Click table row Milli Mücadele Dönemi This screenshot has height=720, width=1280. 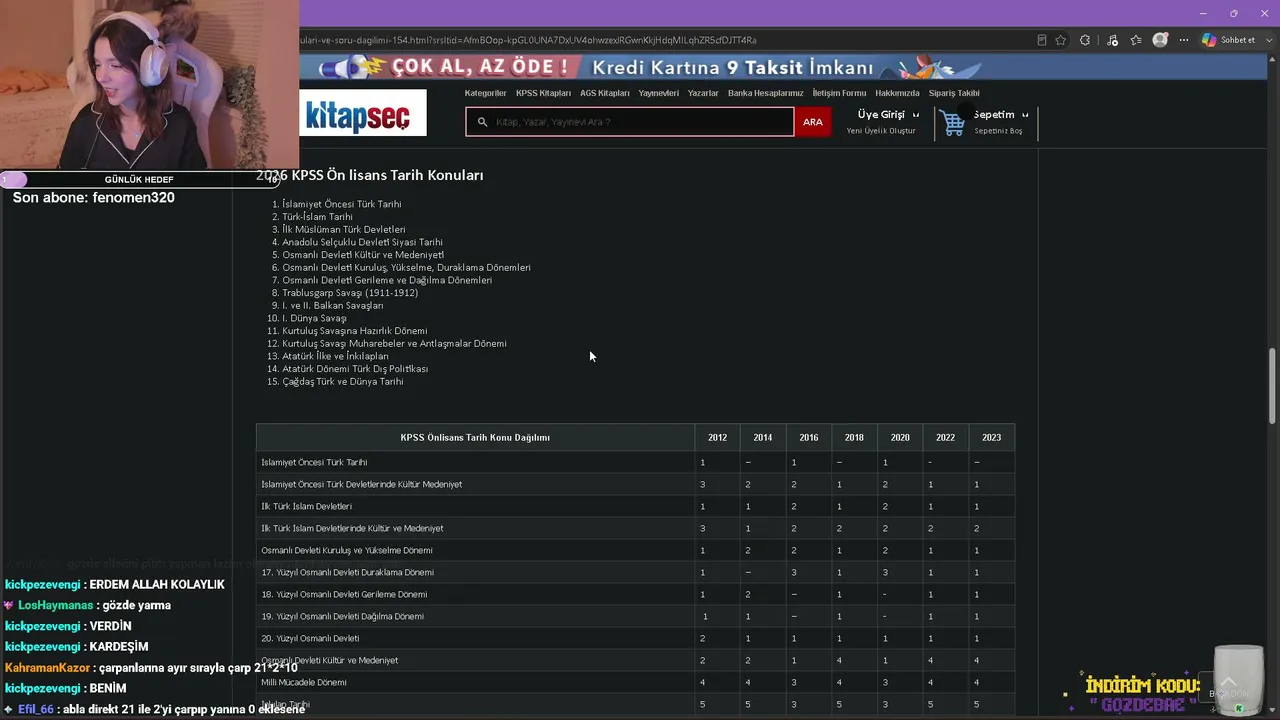point(635,682)
